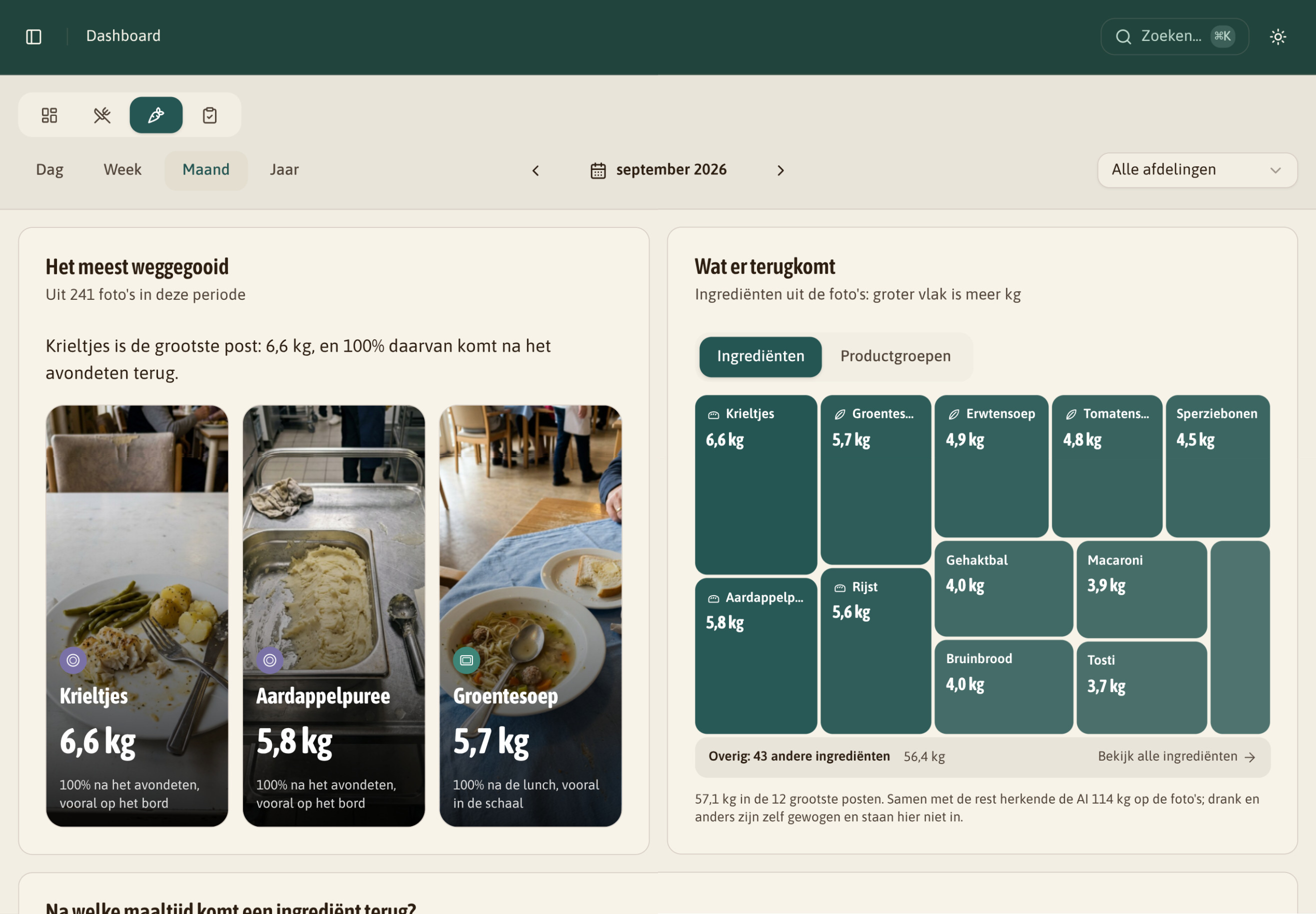Click Bekijk alle ingrediënten link
This screenshot has height=914, width=1316.
point(1176,757)
